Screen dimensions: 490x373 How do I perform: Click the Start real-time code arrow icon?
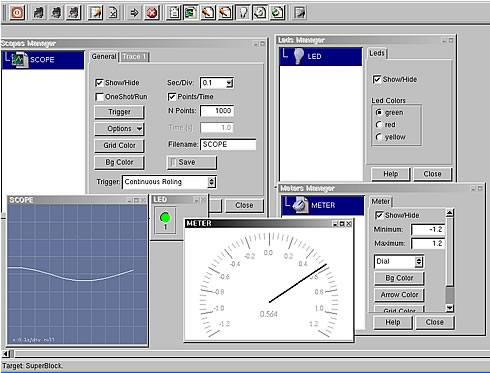[x=134, y=13]
